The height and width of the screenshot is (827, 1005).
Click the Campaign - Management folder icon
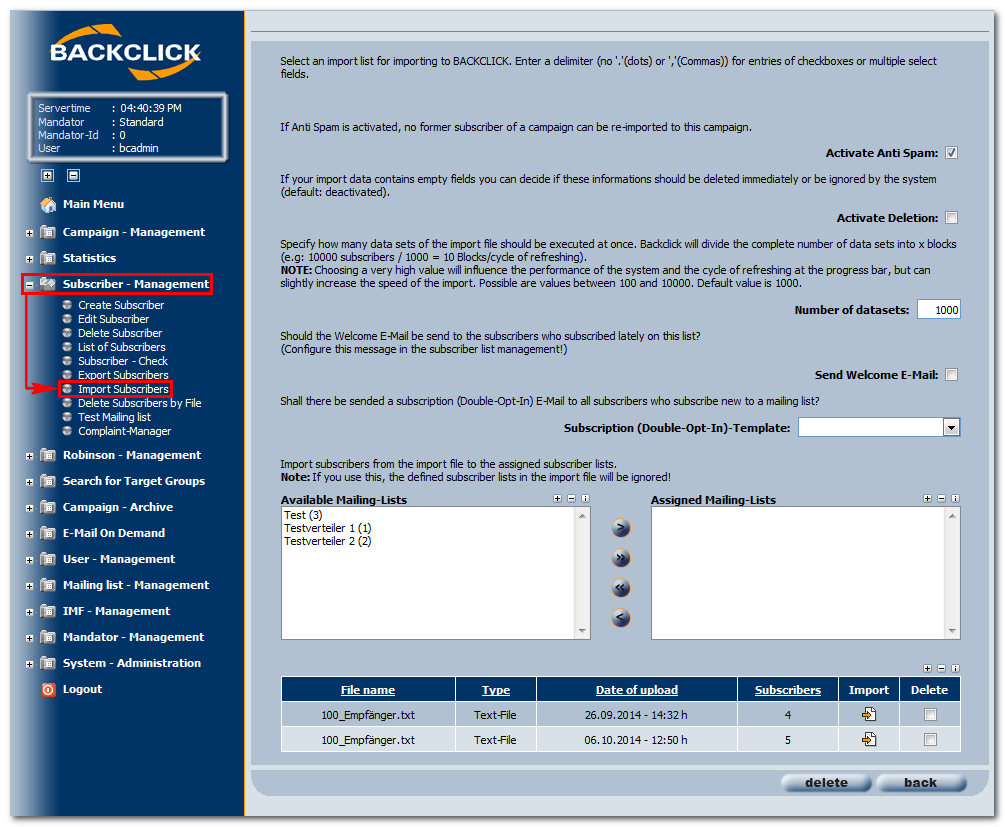[48, 232]
